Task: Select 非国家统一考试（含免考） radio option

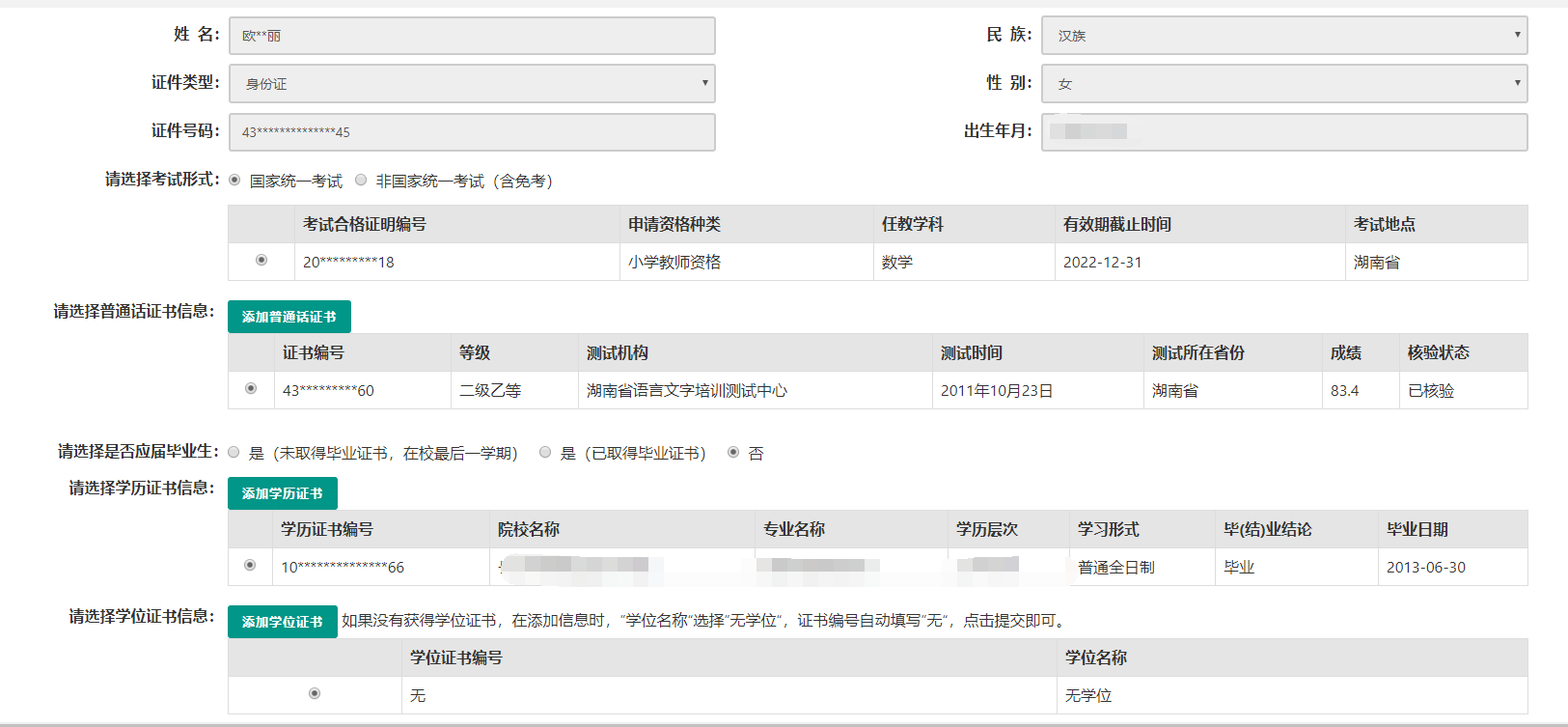Action: click(x=361, y=181)
